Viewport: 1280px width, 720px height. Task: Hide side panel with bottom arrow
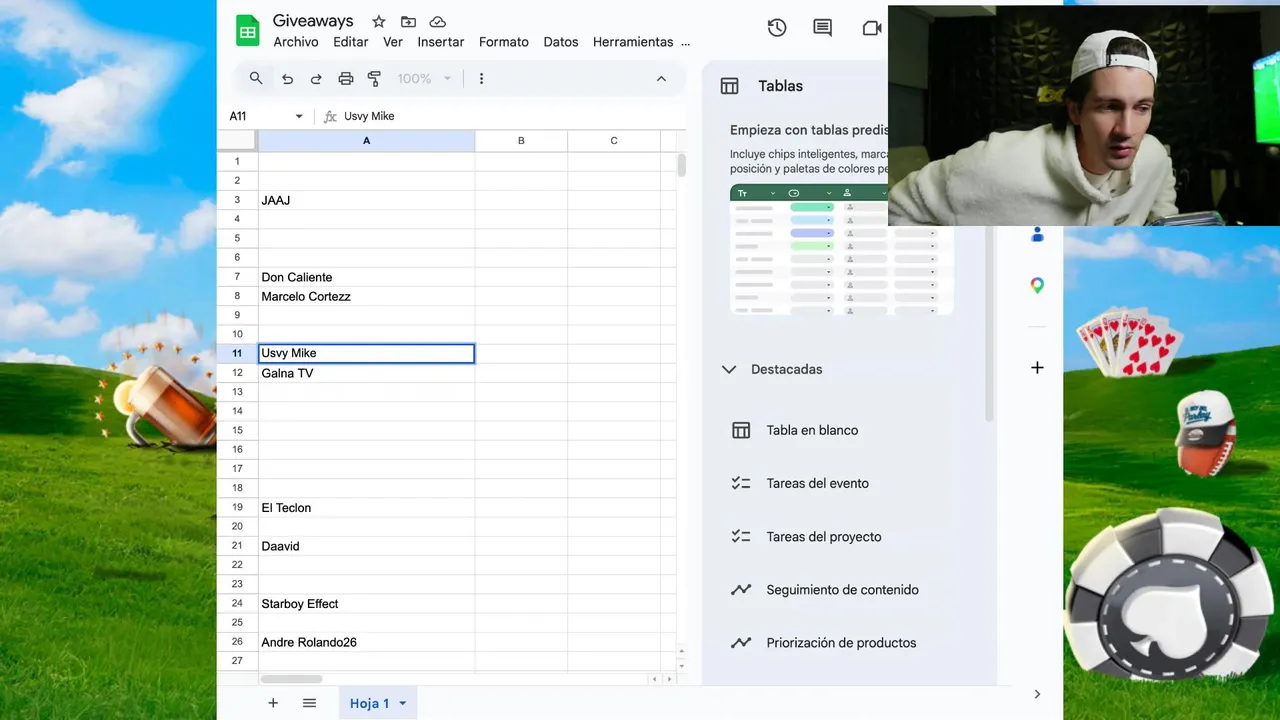pos(1037,694)
